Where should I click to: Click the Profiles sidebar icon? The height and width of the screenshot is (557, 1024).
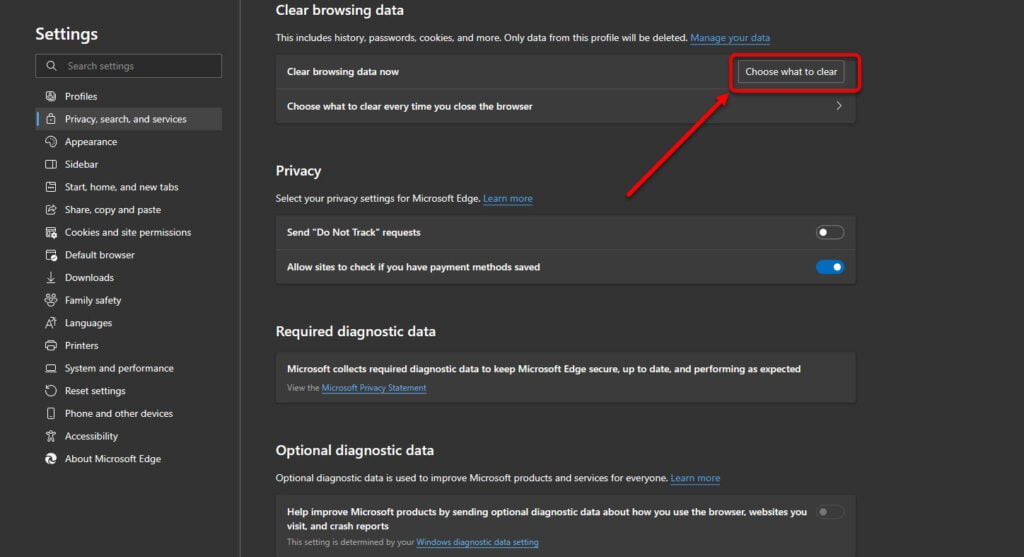(x=51, y=96)
